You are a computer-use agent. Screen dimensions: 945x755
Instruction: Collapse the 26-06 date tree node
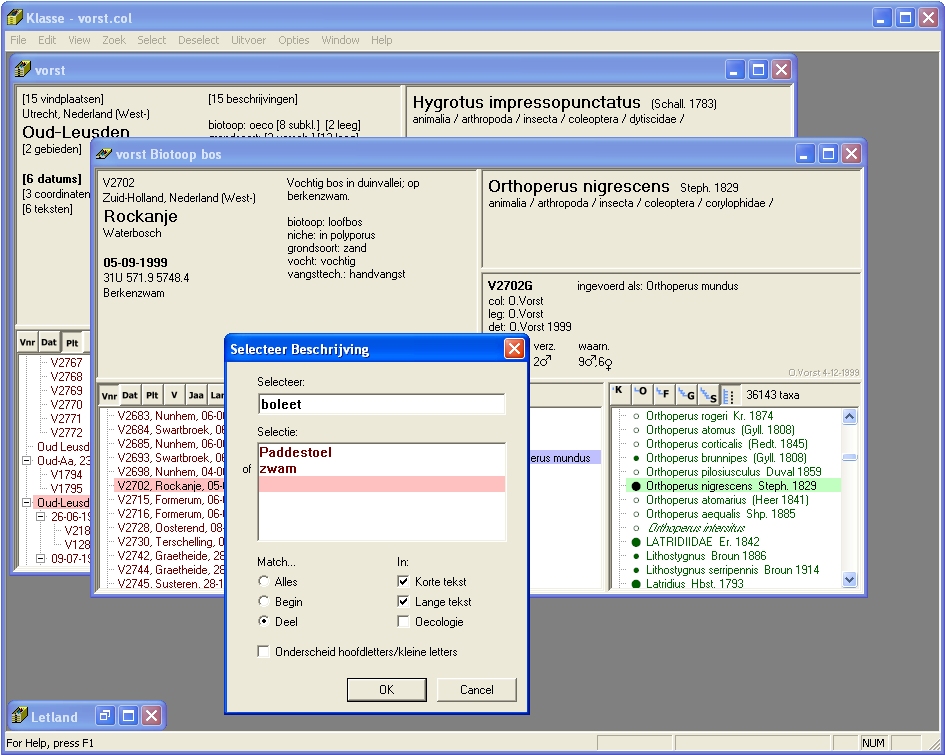(41, 517)
